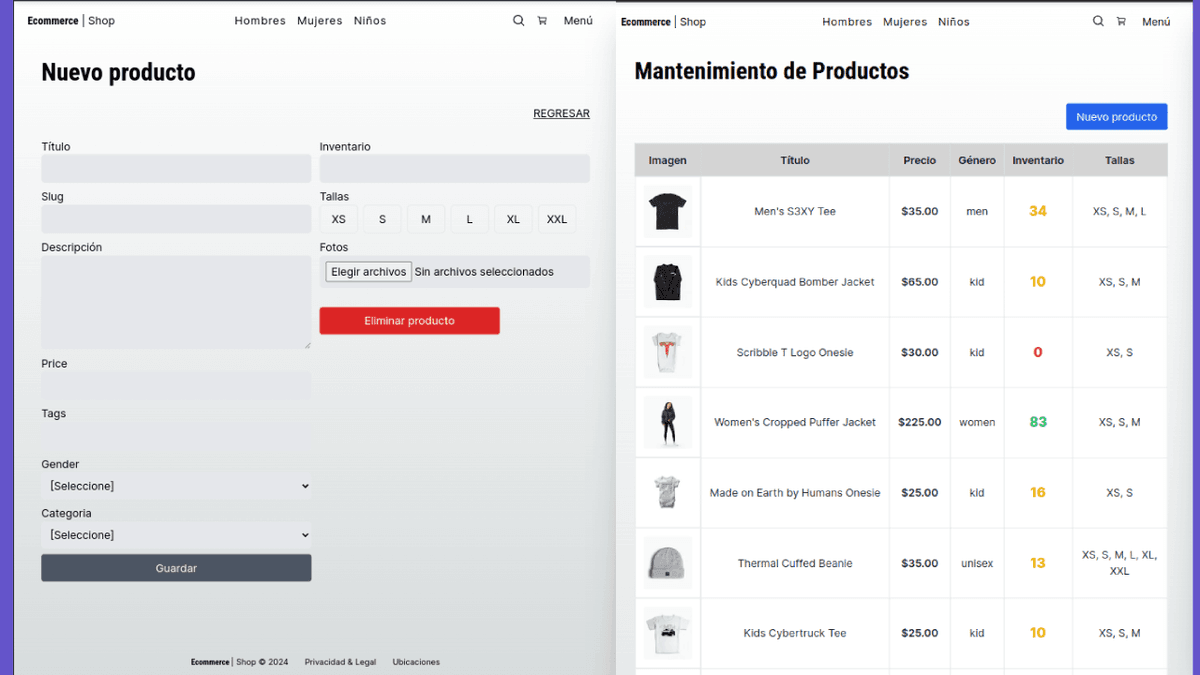Click Hombres above Mantenimiento de Productos
The height and width of the screenshot is (675, 1200).
847,22
